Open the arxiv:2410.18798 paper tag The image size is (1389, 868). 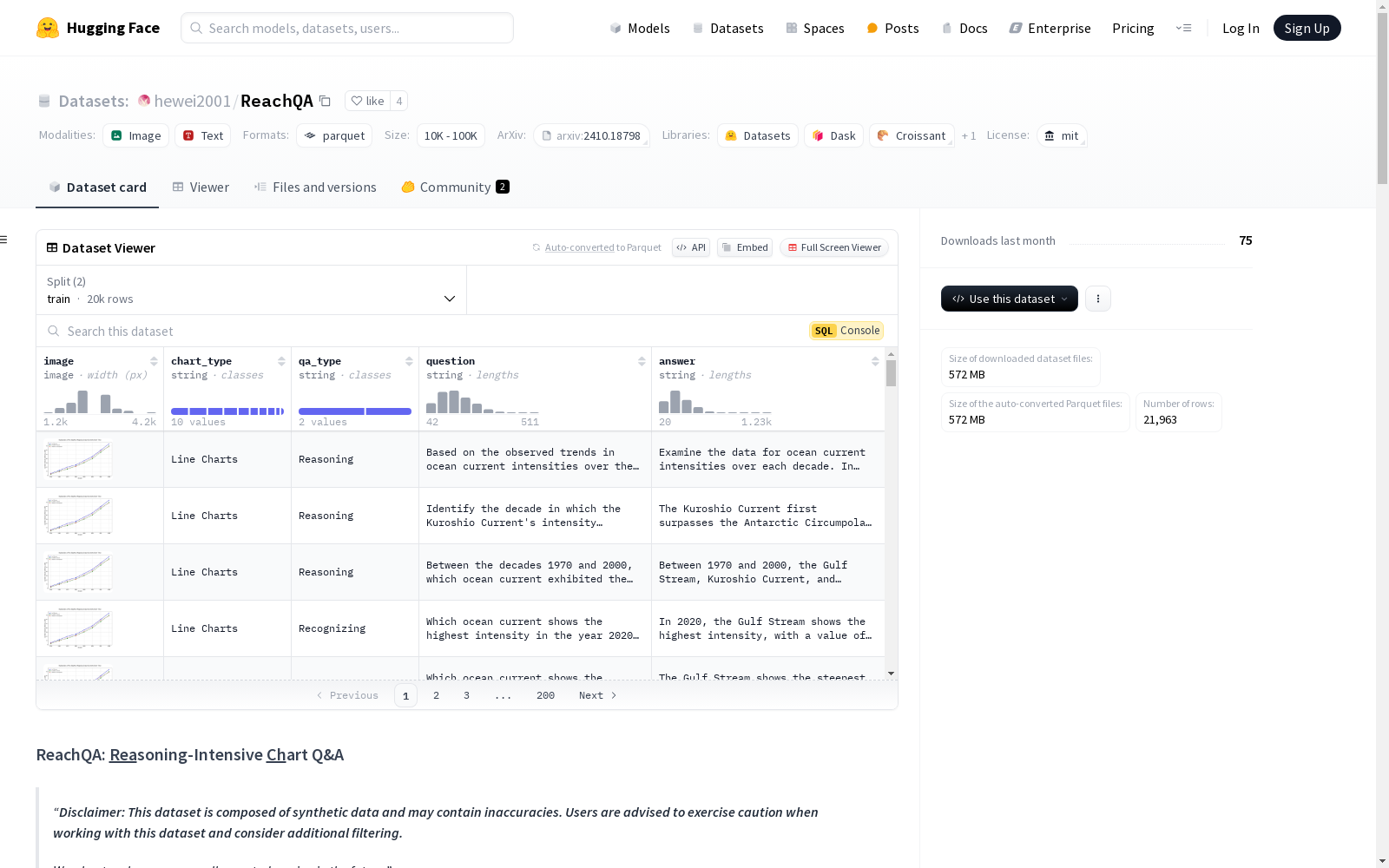tap(591, 135)
